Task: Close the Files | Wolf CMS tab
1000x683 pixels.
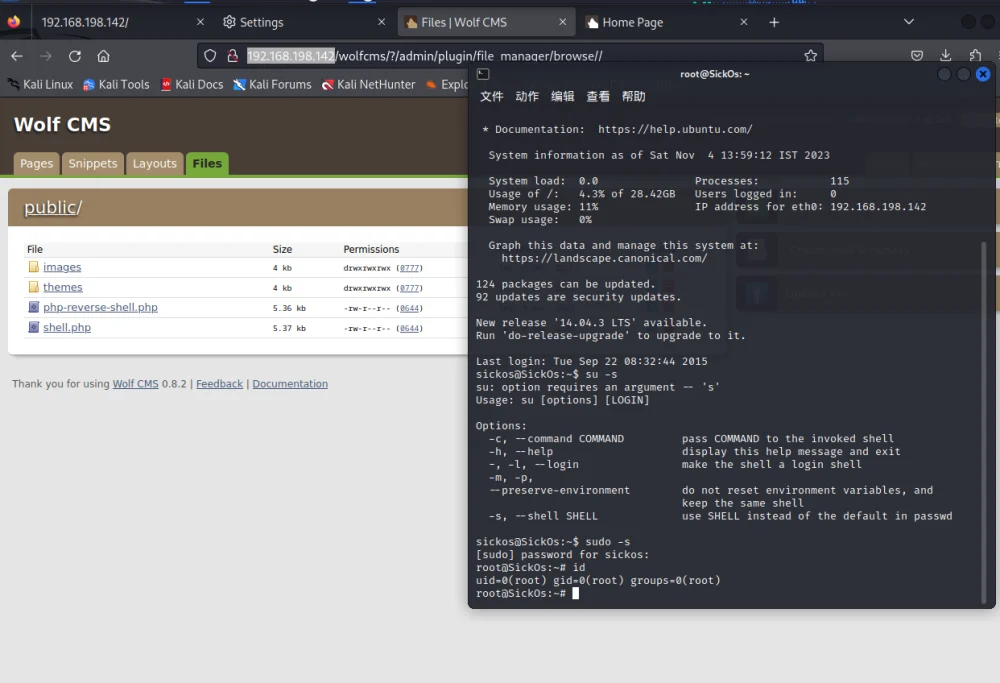Action: tap(562, 22)
